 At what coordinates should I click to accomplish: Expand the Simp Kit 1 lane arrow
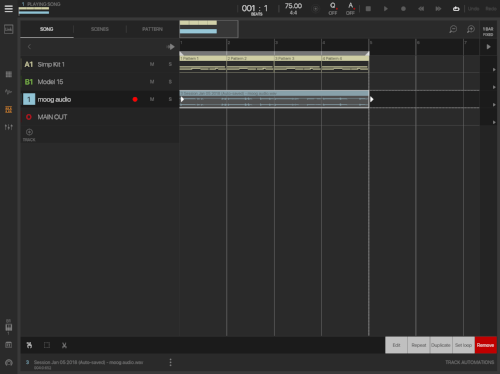(x=494, y=69)
